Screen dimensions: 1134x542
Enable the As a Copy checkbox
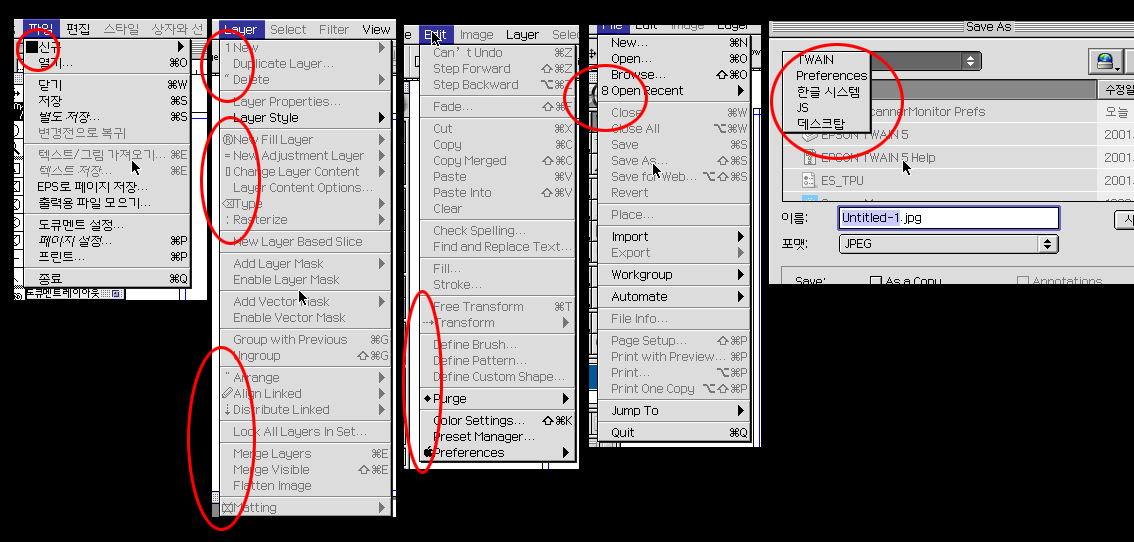pyautogui.click(x=876, y=282)
